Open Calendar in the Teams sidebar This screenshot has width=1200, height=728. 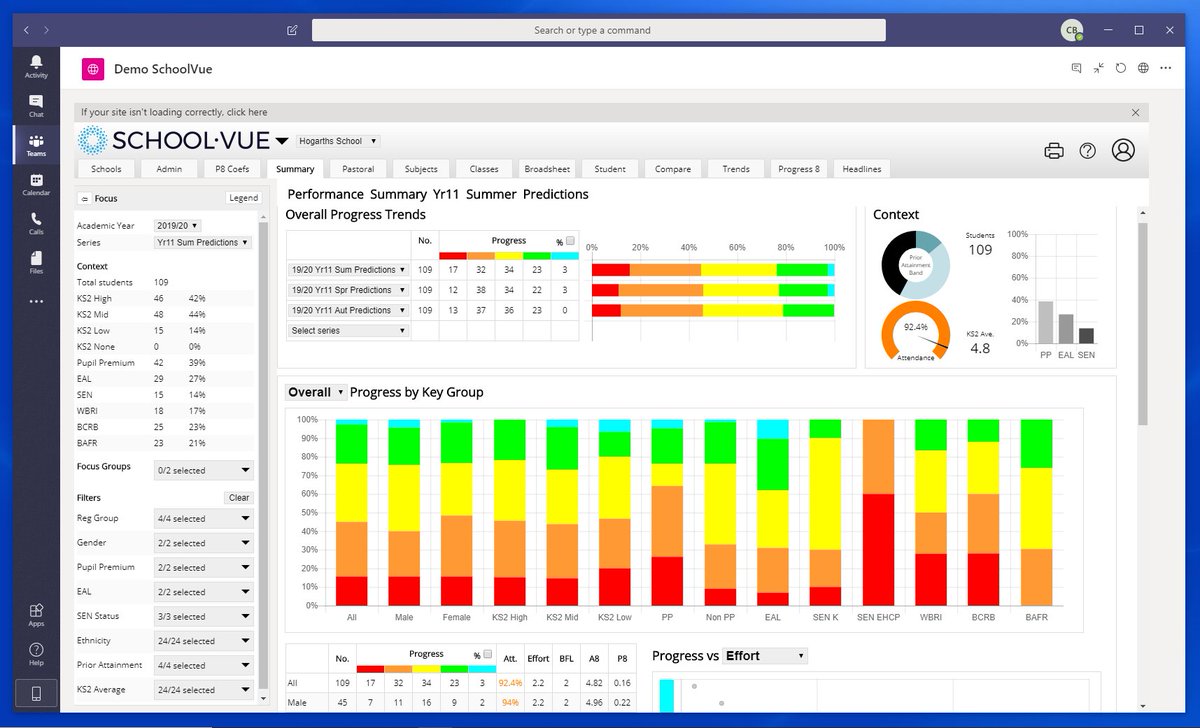(x=36, y=184)
